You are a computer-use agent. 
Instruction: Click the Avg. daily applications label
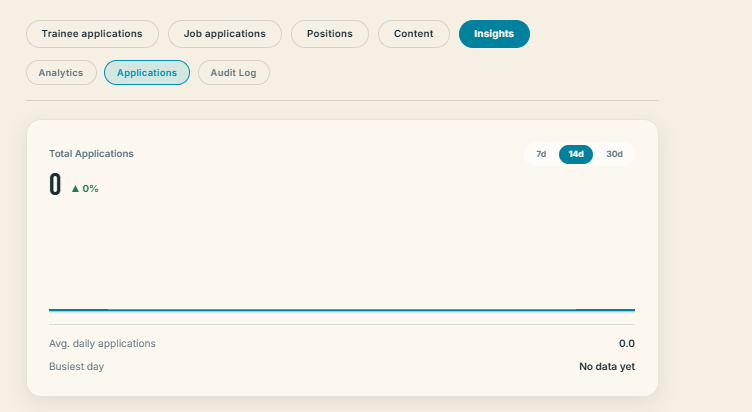[102, 344]
